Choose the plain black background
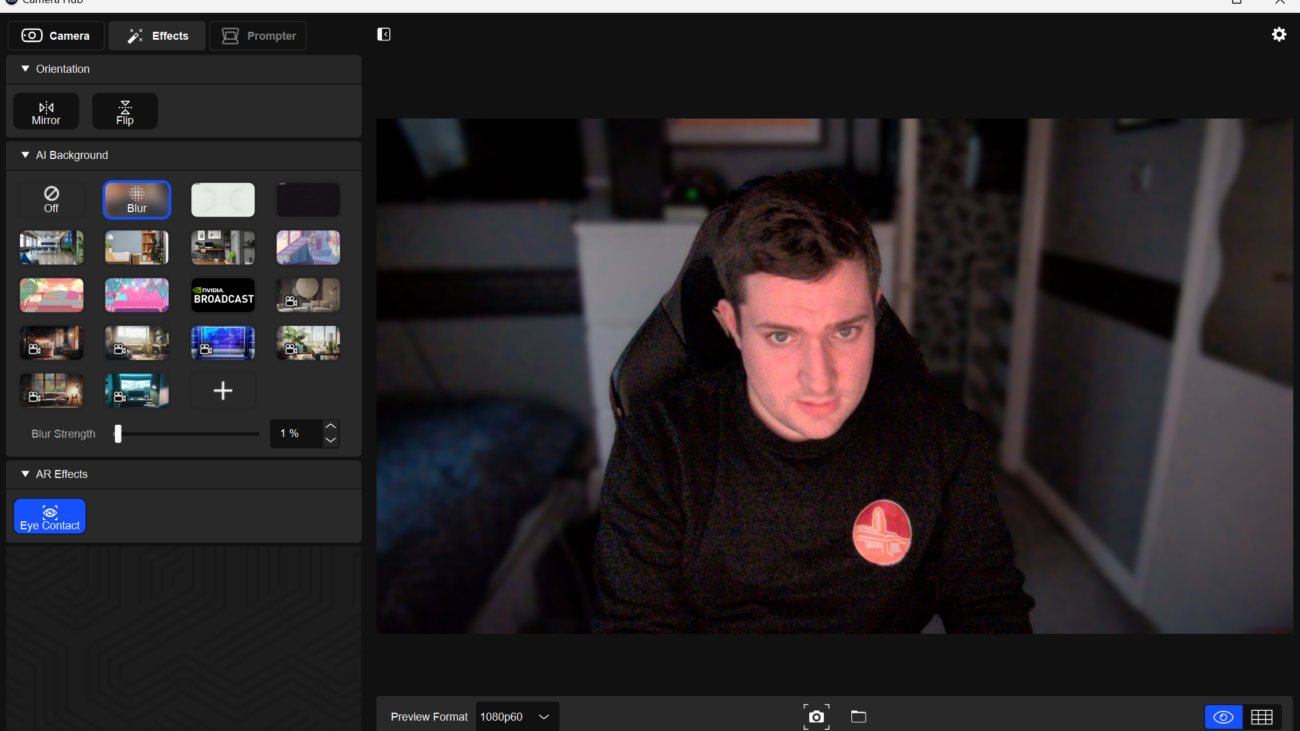 (308, 200)
